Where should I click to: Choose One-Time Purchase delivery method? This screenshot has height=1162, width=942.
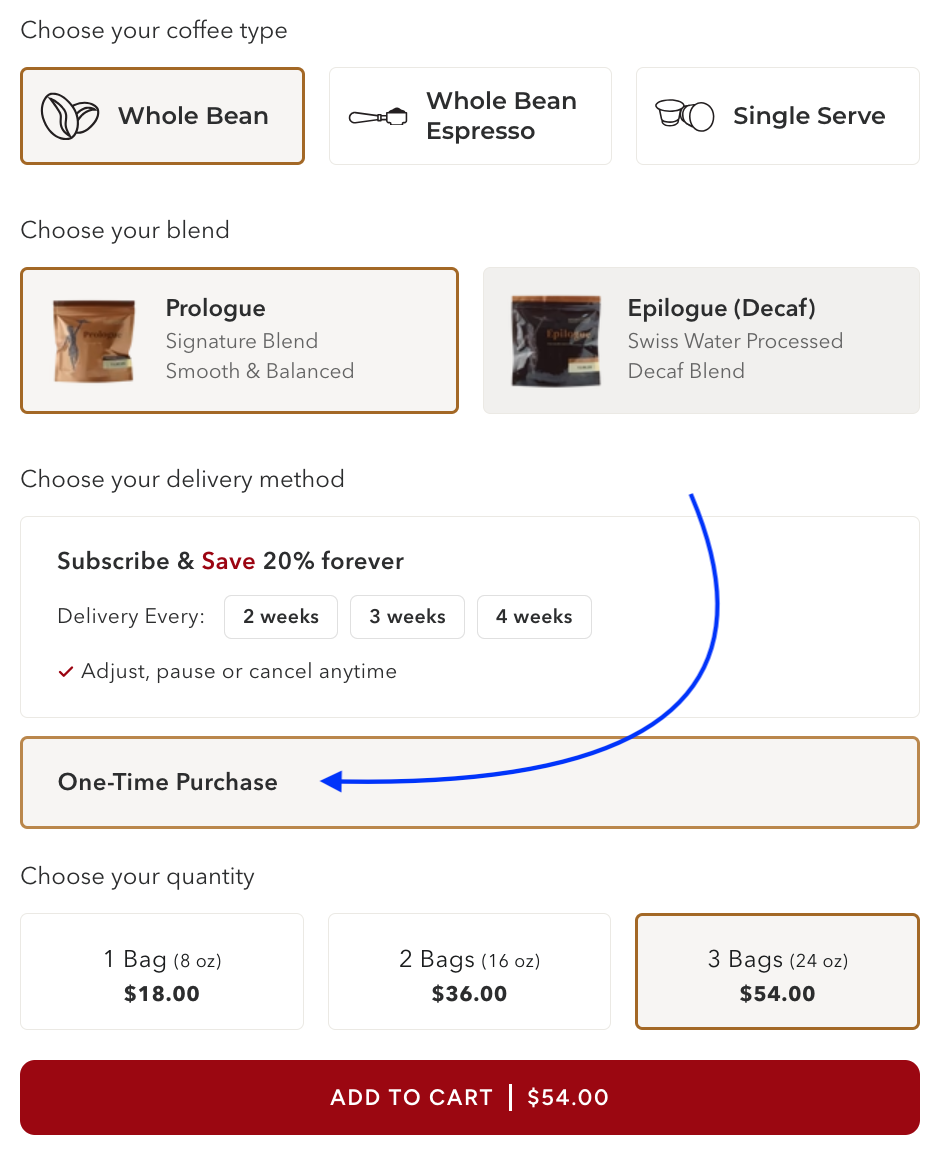pos(168,782)
